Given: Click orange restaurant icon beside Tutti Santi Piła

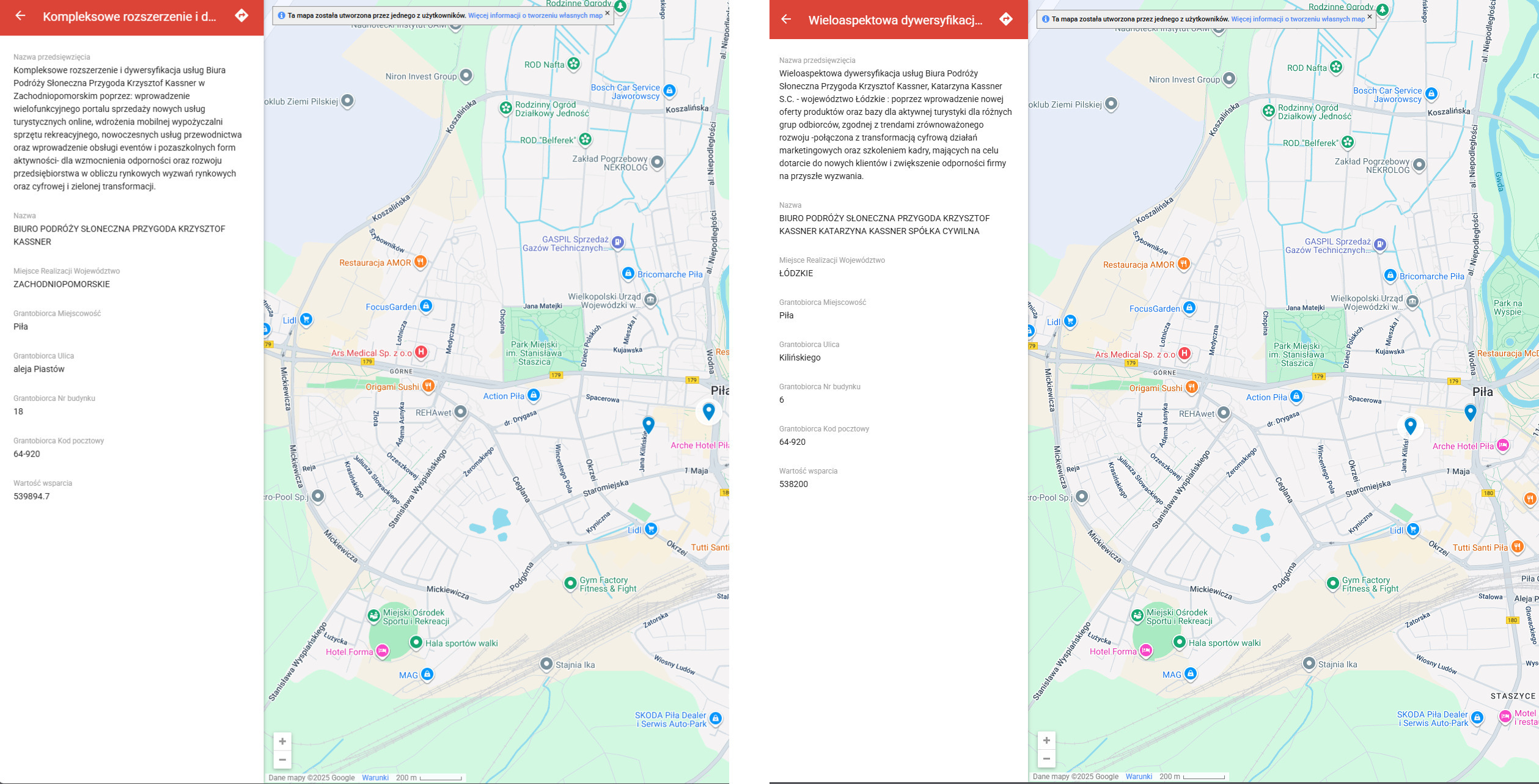Looking at the screenshot, I should tap(1517, 547).
